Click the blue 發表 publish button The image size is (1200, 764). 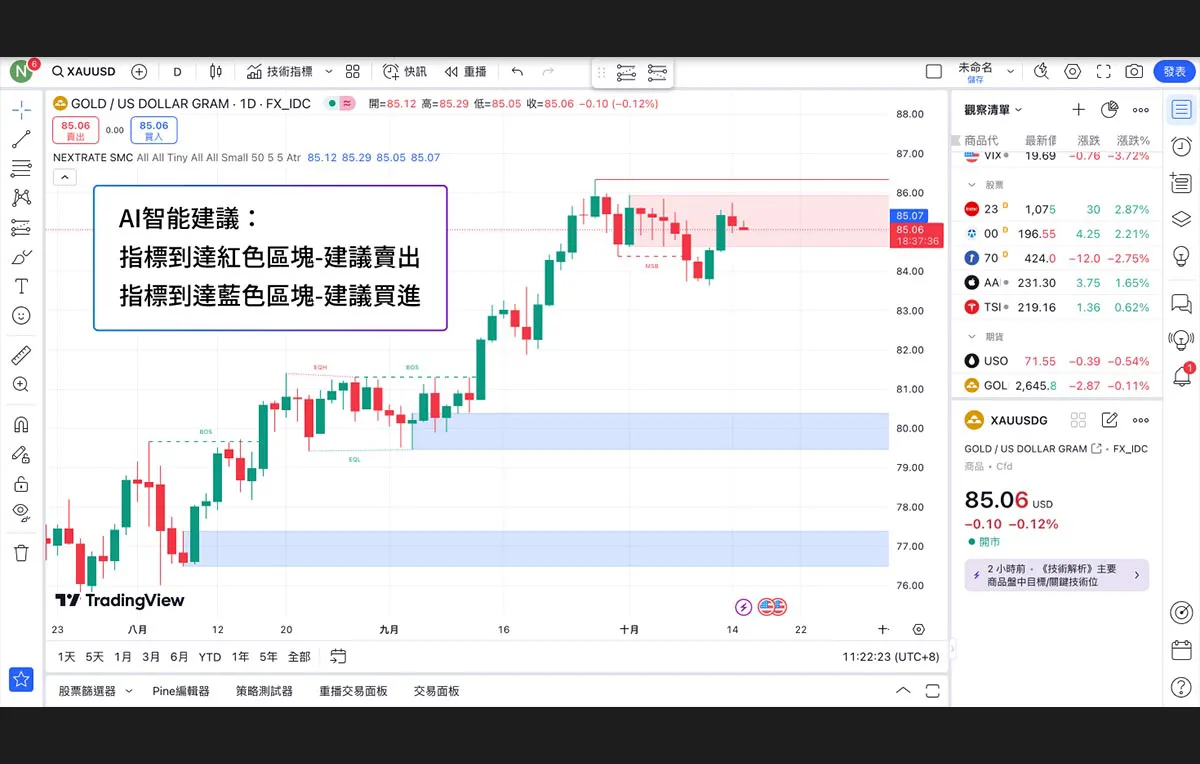pos(1173,72)
